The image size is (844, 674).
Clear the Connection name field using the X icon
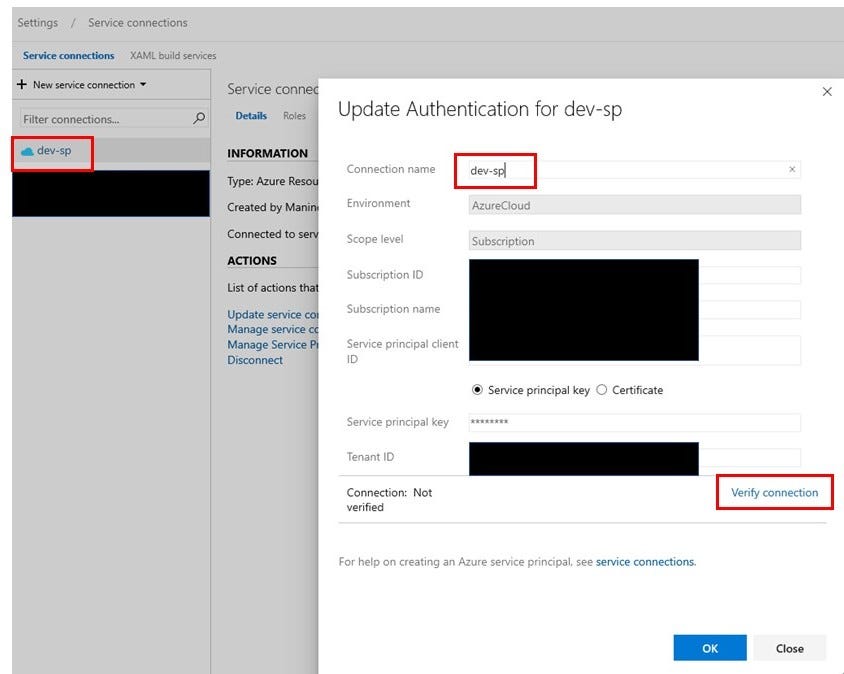pos(792,170)
